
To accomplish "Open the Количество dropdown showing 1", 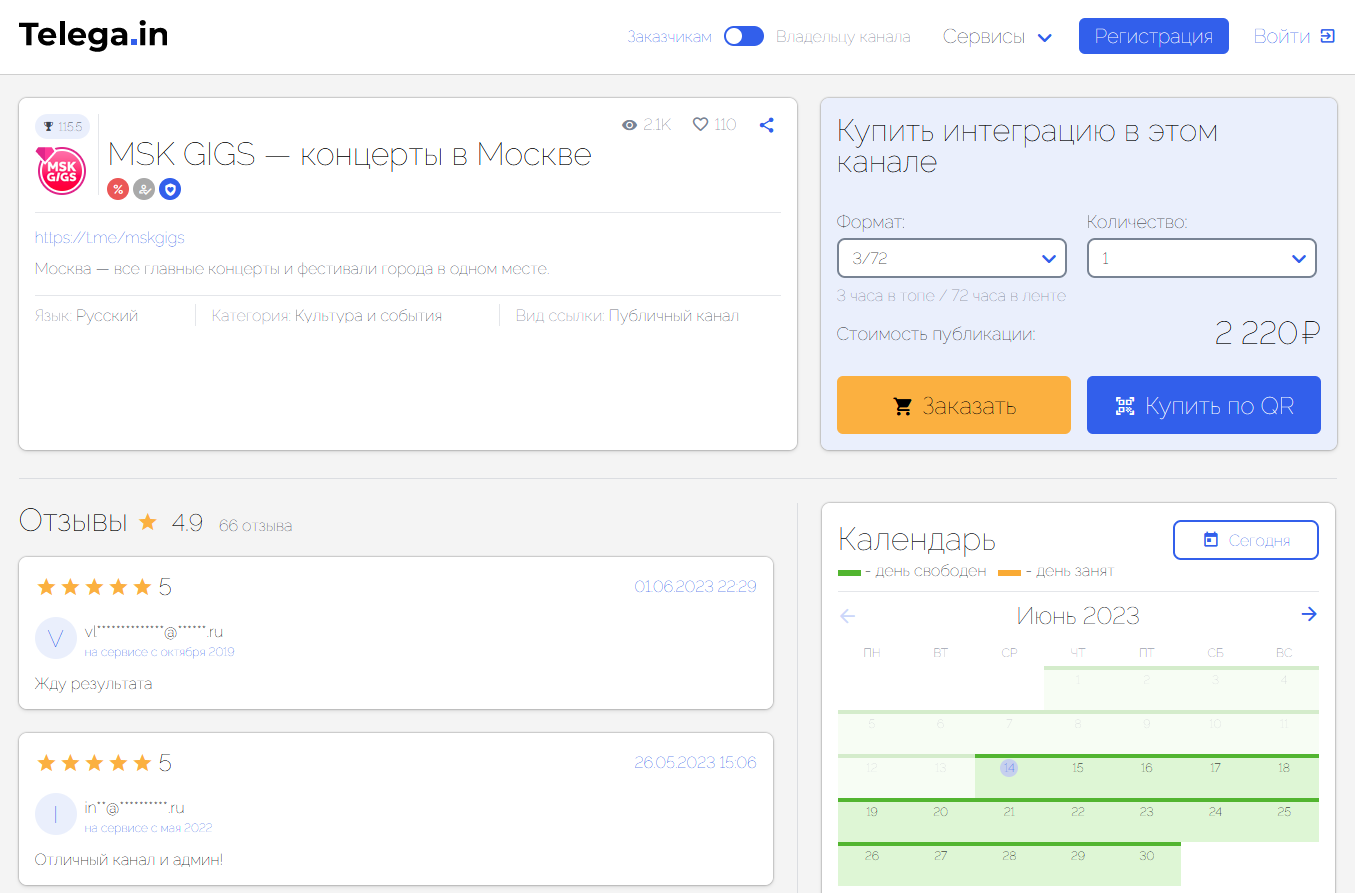I will (x=1202, y=258).
